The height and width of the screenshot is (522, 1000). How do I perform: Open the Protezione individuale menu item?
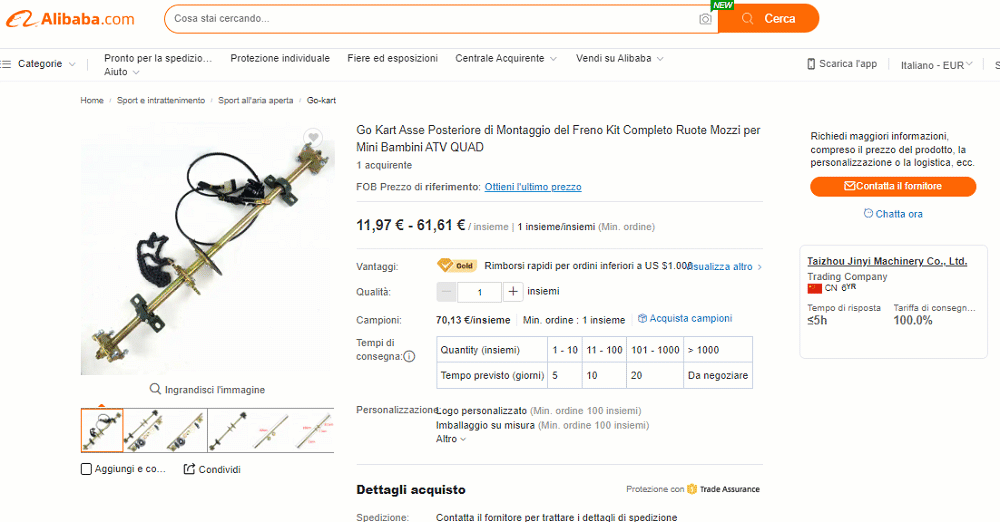280,58
